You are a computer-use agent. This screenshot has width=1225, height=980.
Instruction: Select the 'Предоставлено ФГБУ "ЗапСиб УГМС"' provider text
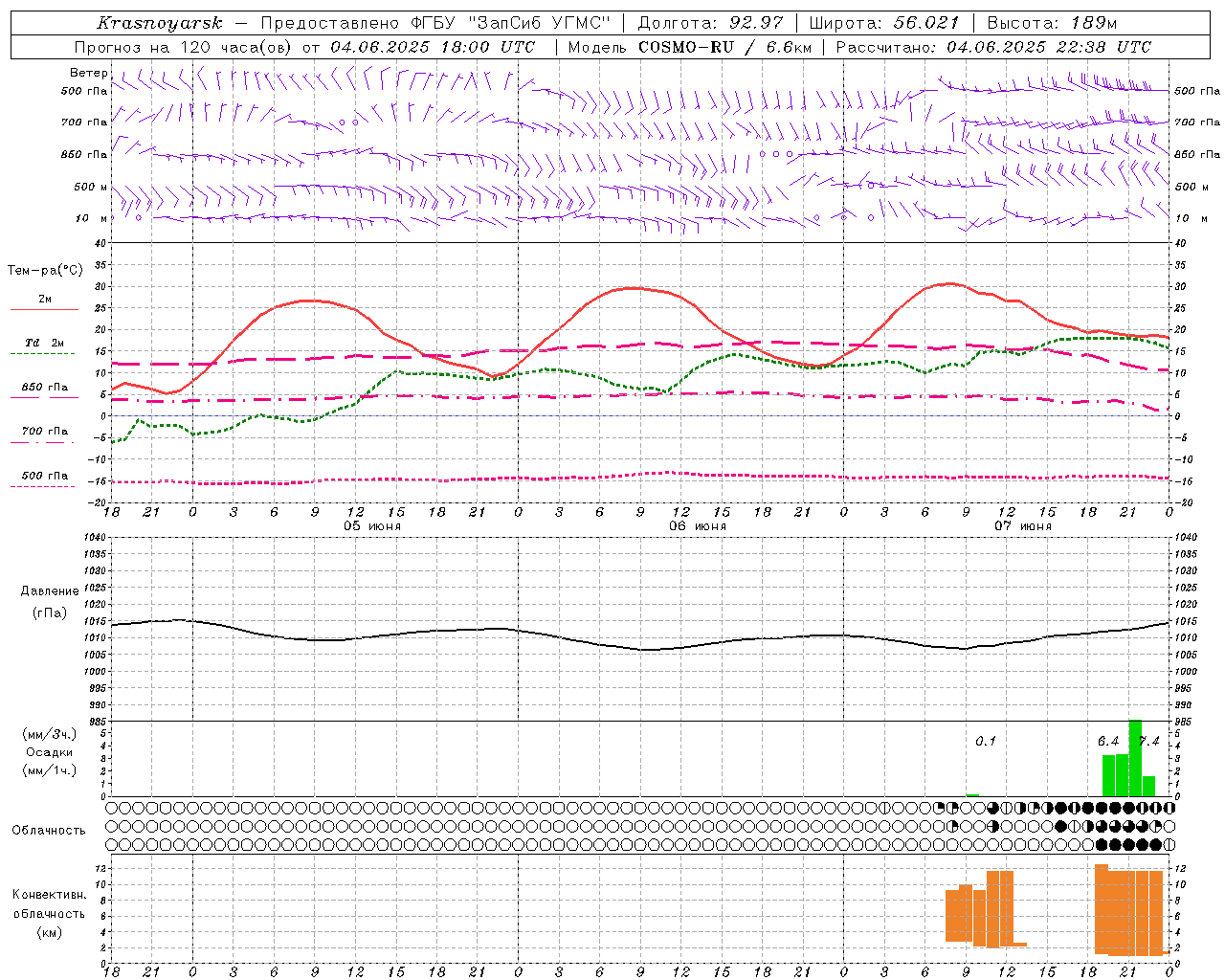[435, 23]
